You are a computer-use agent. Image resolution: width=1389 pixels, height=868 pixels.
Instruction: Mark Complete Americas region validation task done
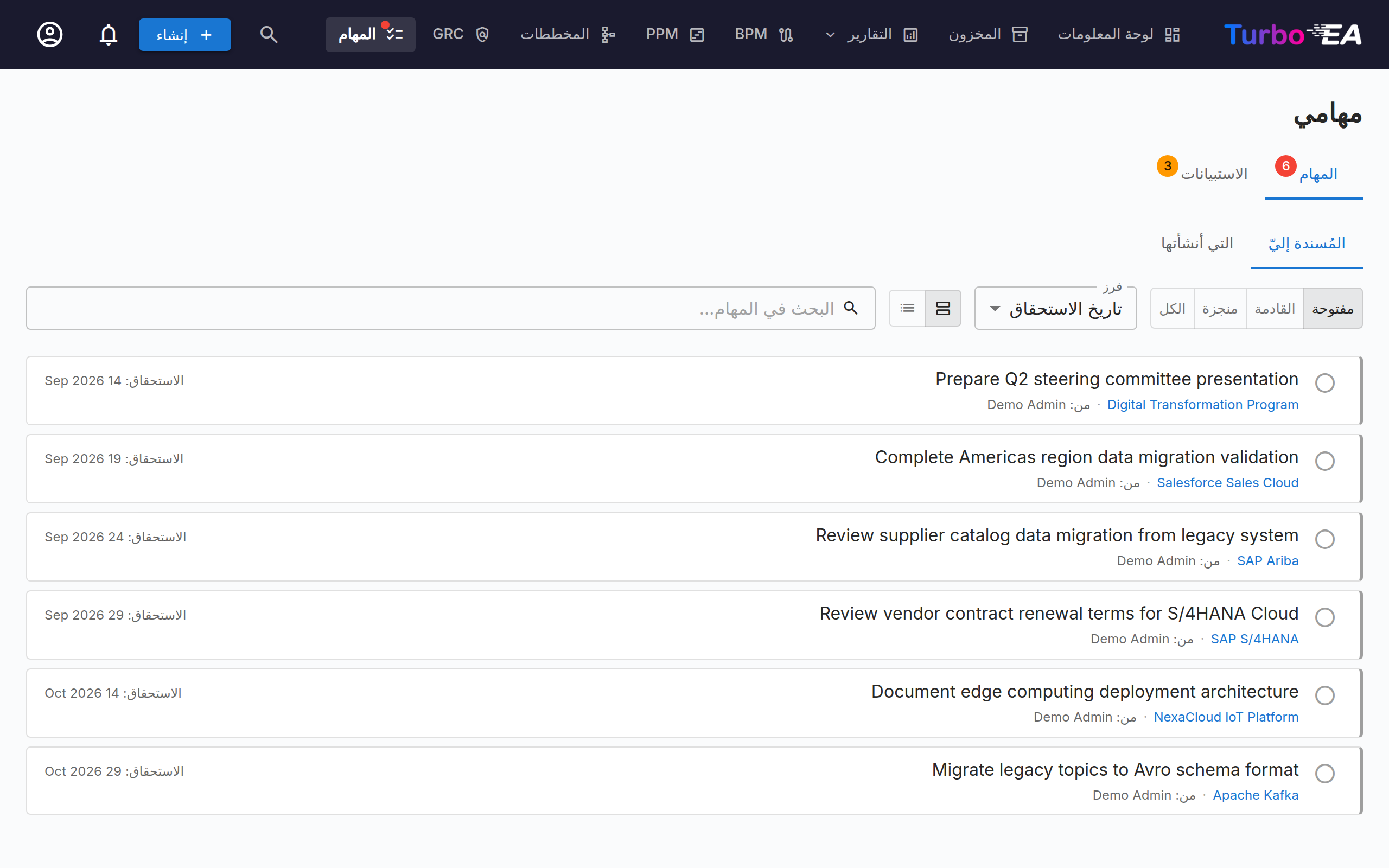pos(1325,461)
